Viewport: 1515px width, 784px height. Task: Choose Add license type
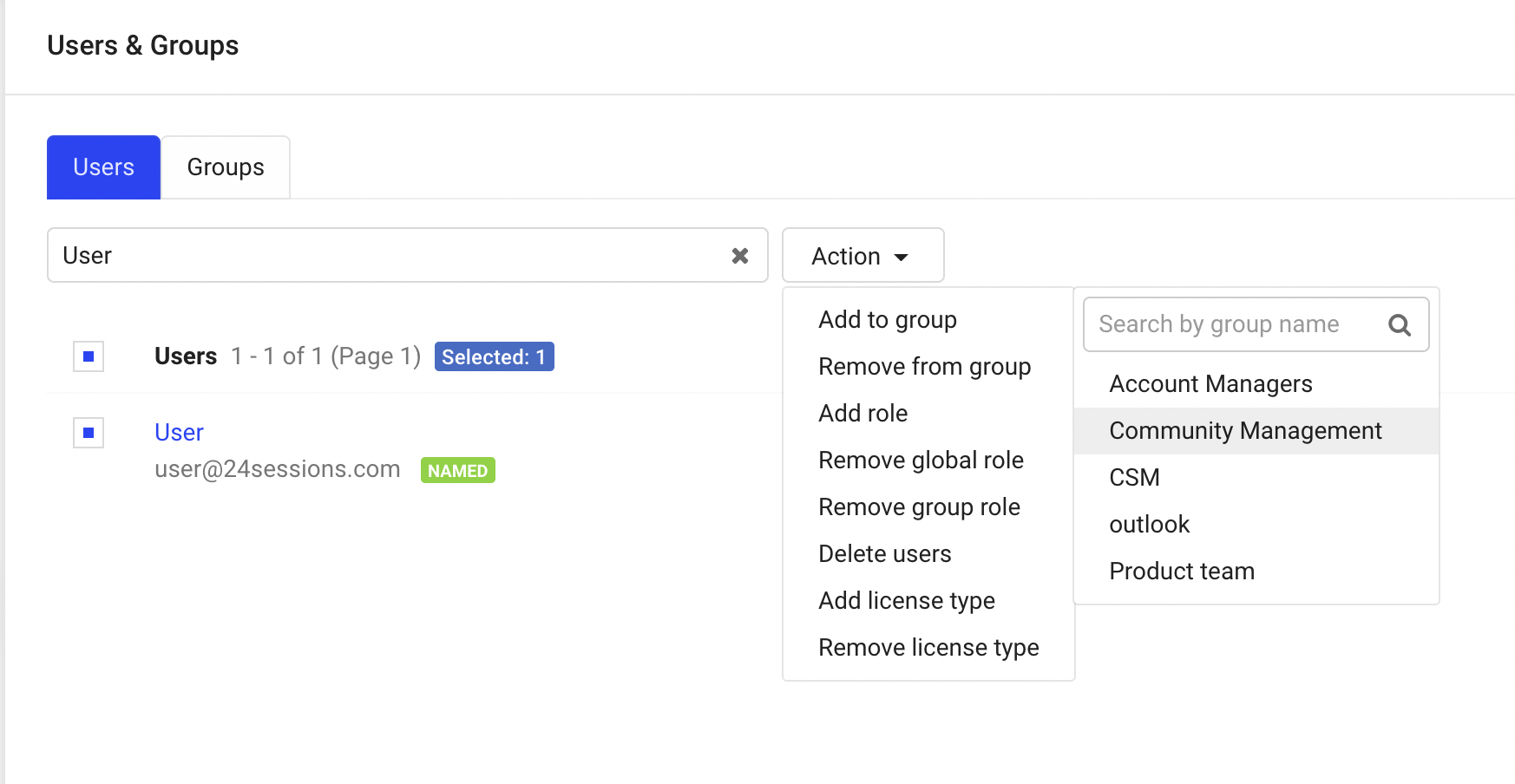pyautogui.click(x=906, y=601)
